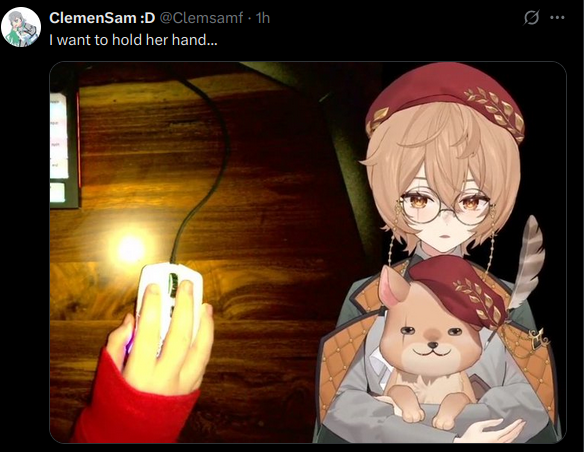584x452 pixels.
Task: Click the white computer mouse in the photo
Action: tap(169, 300)
